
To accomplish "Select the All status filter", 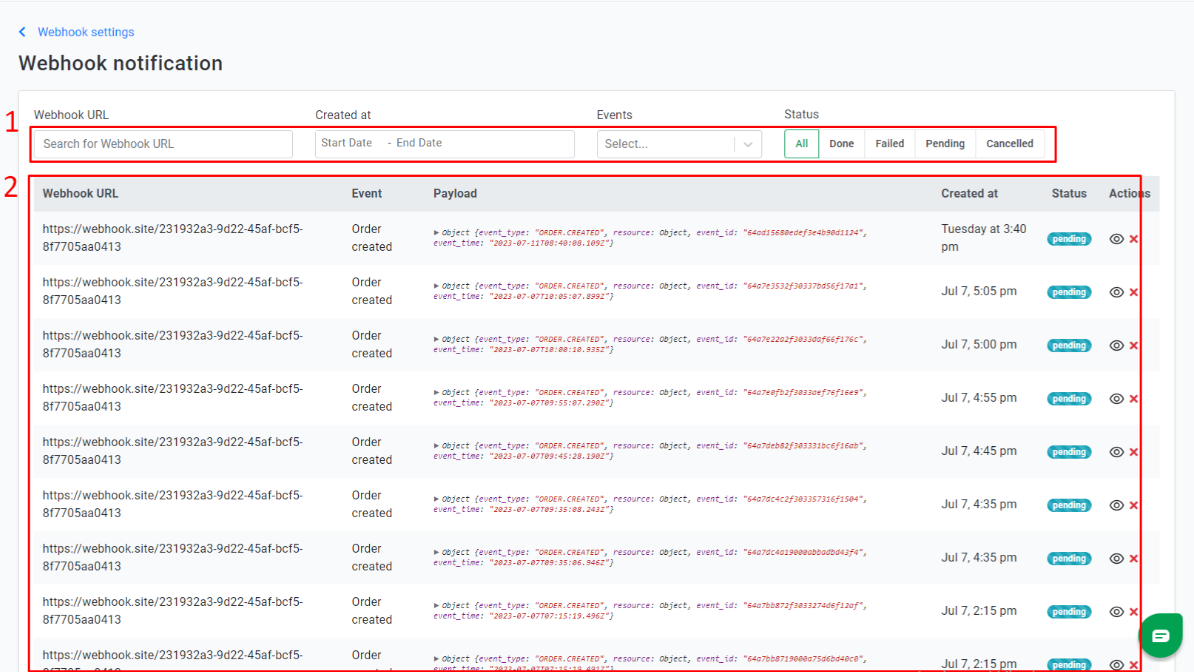I will (801, 144).
